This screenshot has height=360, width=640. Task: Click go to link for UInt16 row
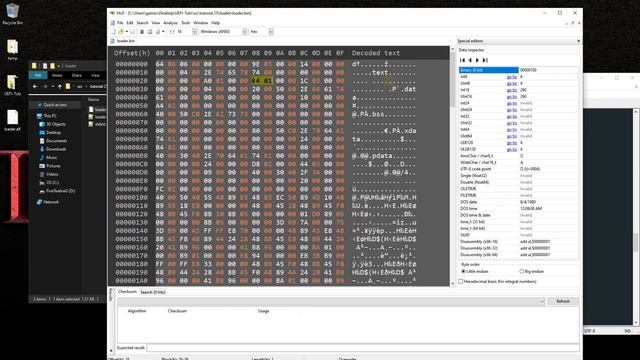point(511,97)
